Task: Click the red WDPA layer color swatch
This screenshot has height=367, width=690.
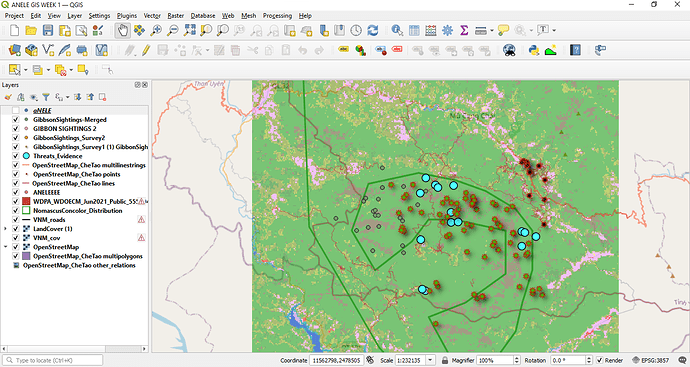Action: pyautogui.click(x=26, y=201)
